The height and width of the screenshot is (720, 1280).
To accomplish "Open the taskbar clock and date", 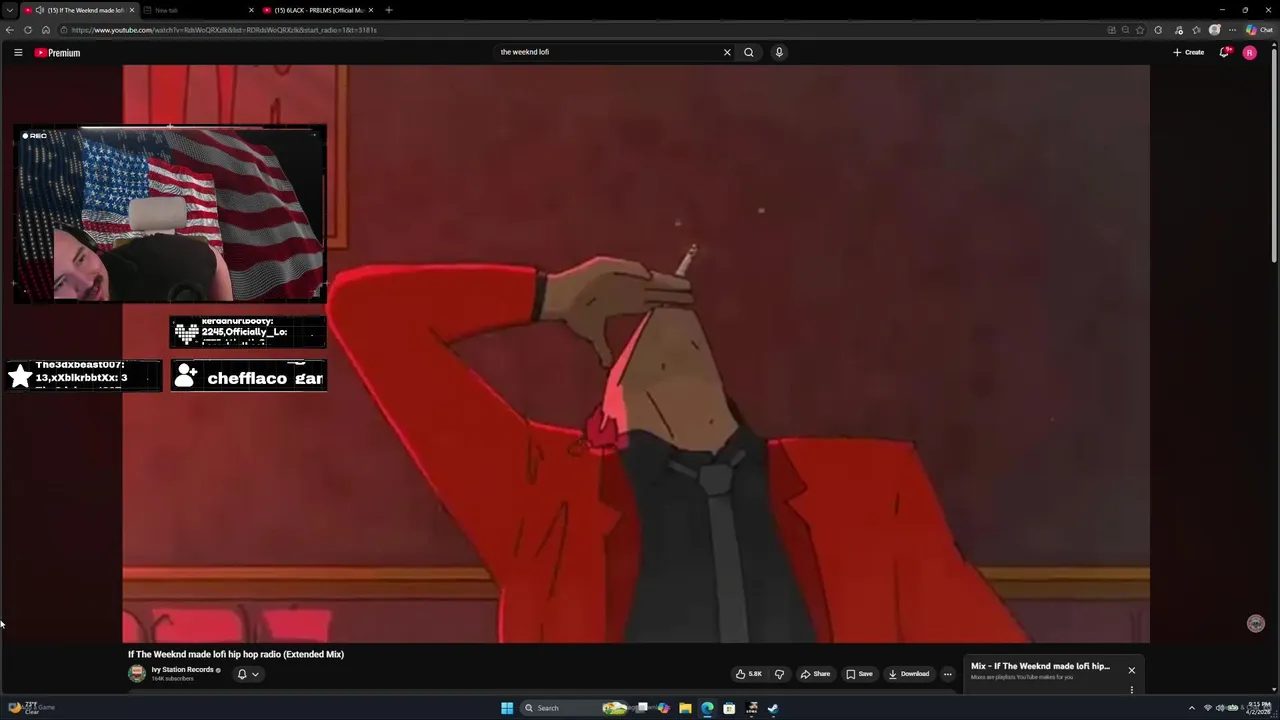I will pos(1259,708).
